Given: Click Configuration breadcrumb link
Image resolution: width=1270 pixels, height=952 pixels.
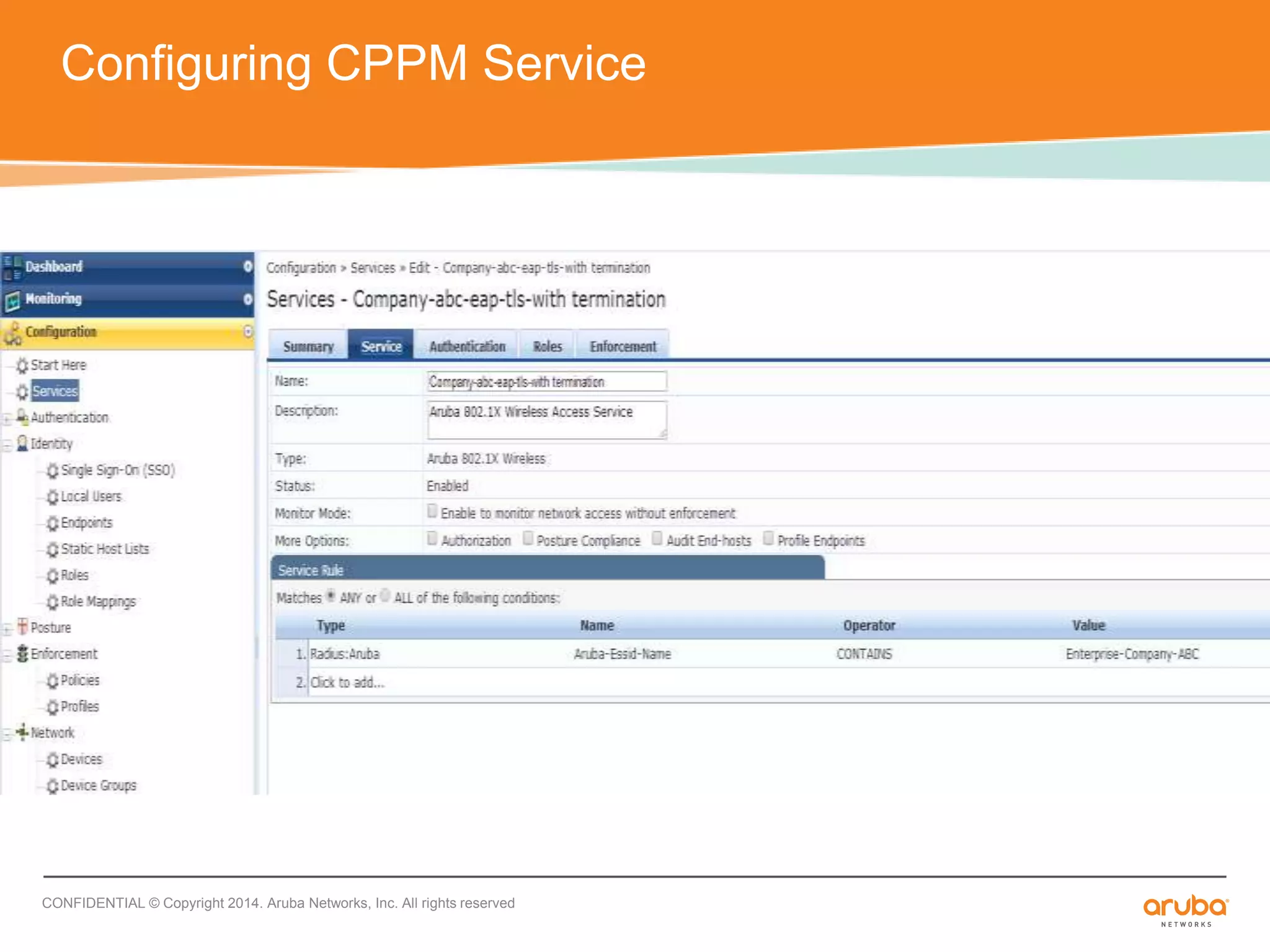Looking at the screenshot, I should click(x=301, y=268).
